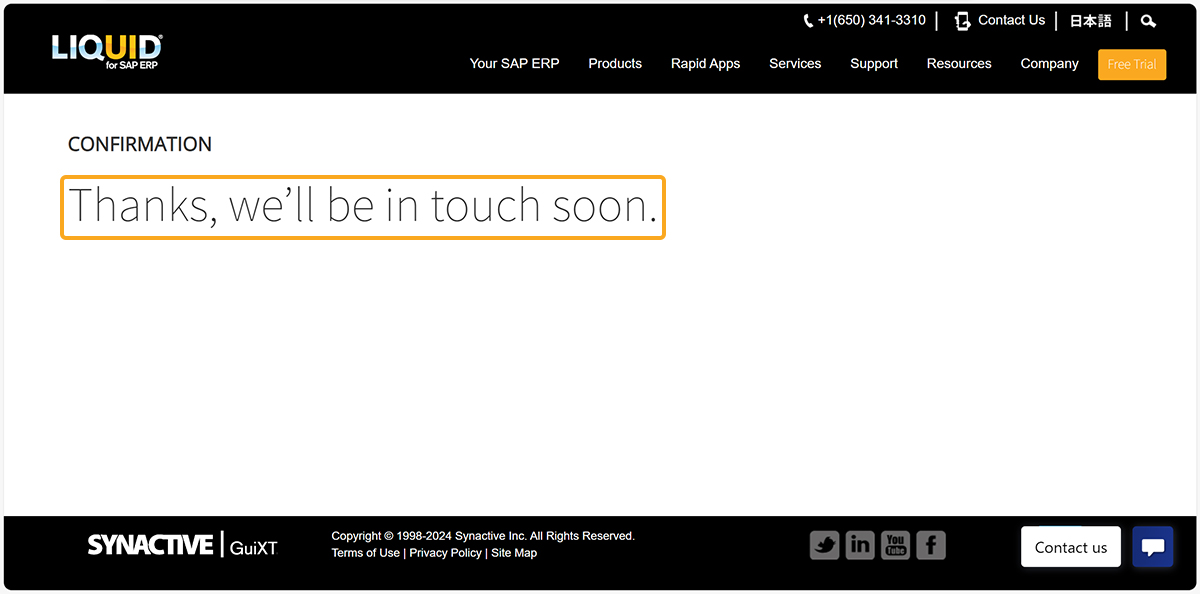Switch to Japanese language (日本語)
The height and width of the screenshot is (594, 1200).
pos(1090,21)
